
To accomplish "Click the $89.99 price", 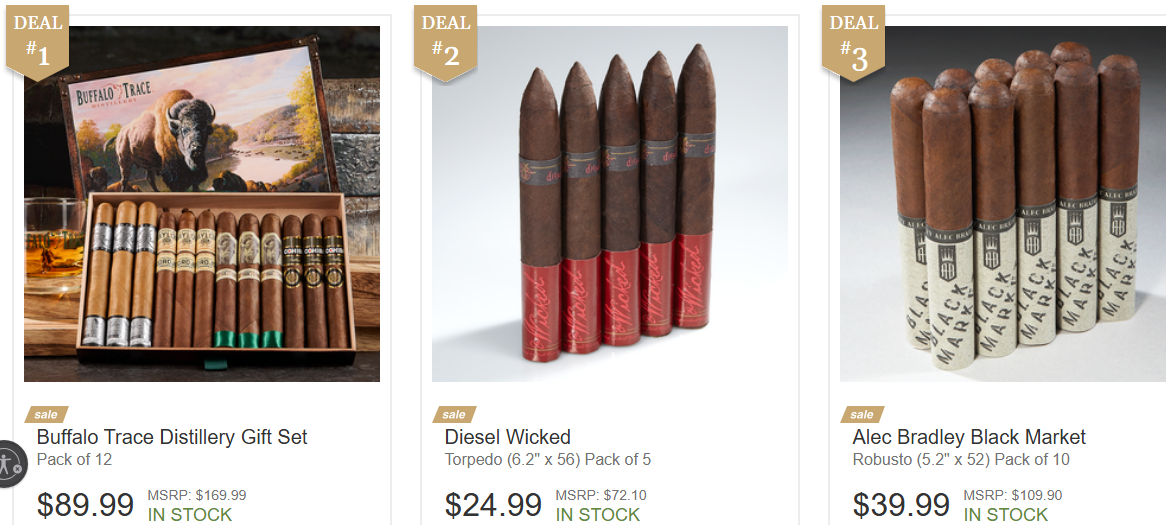I will (86, 505).
